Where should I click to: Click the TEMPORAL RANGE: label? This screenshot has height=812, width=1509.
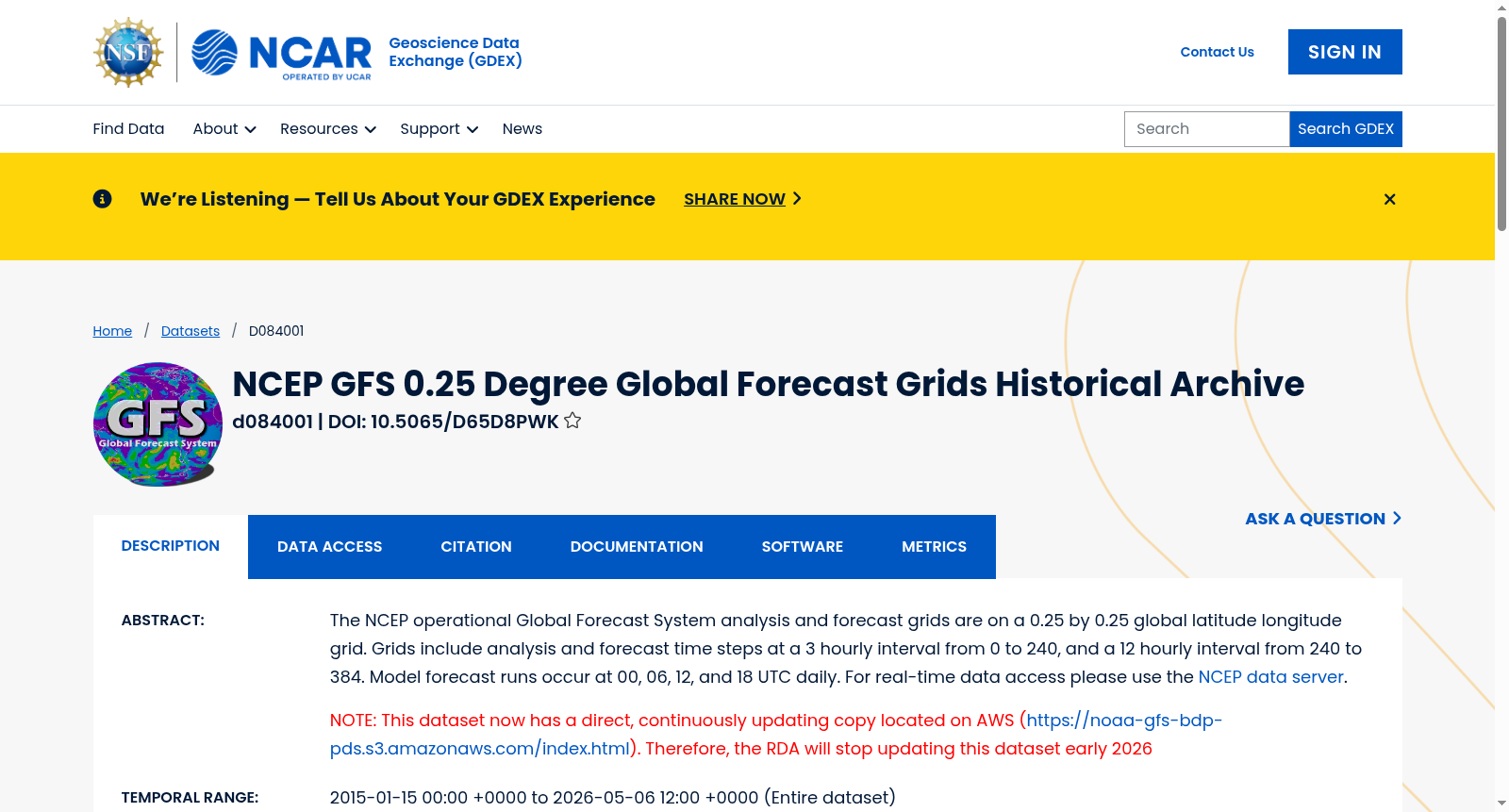(190, 798)
